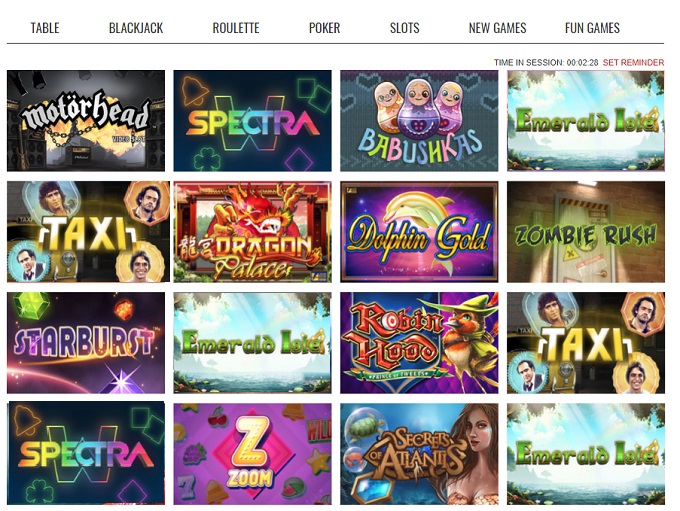
Task: Go to the Poker tab
Action: tap(324, 28)
